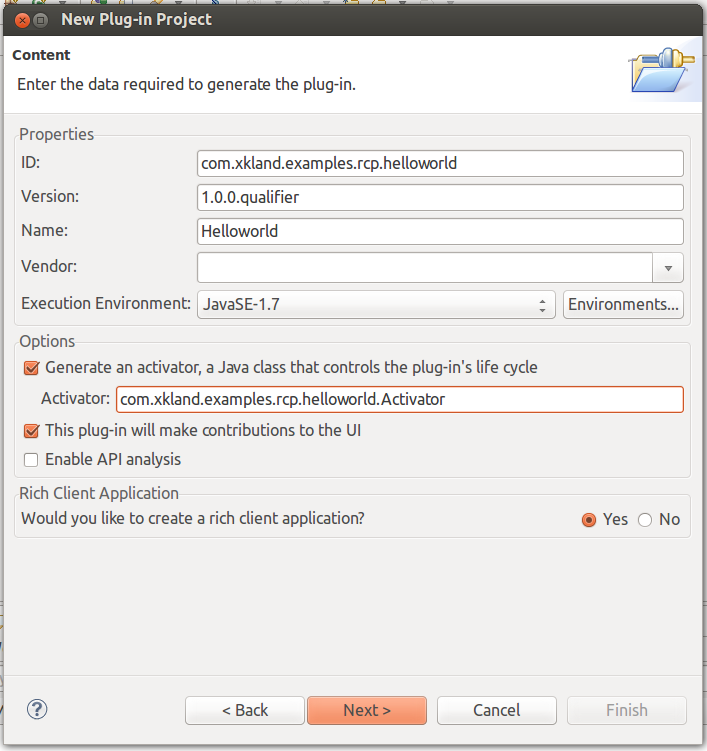Screen dimensions: 707x751
Task: Click 'Enter the data required' description text
Action: coord(186,84)
